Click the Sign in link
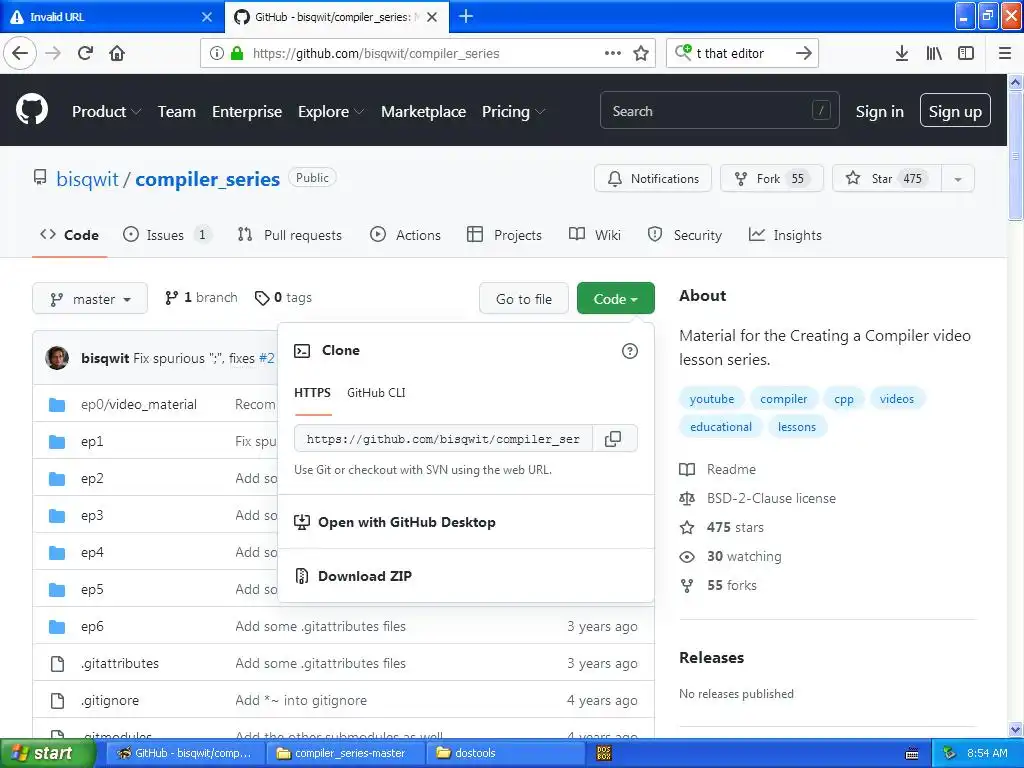Viewport: 1024px width, 768px height. tap(880, 112)
